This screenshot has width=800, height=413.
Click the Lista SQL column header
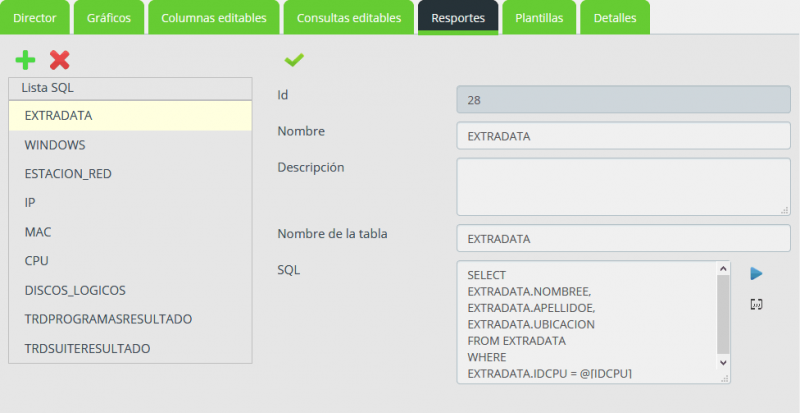tap(130, 88)
